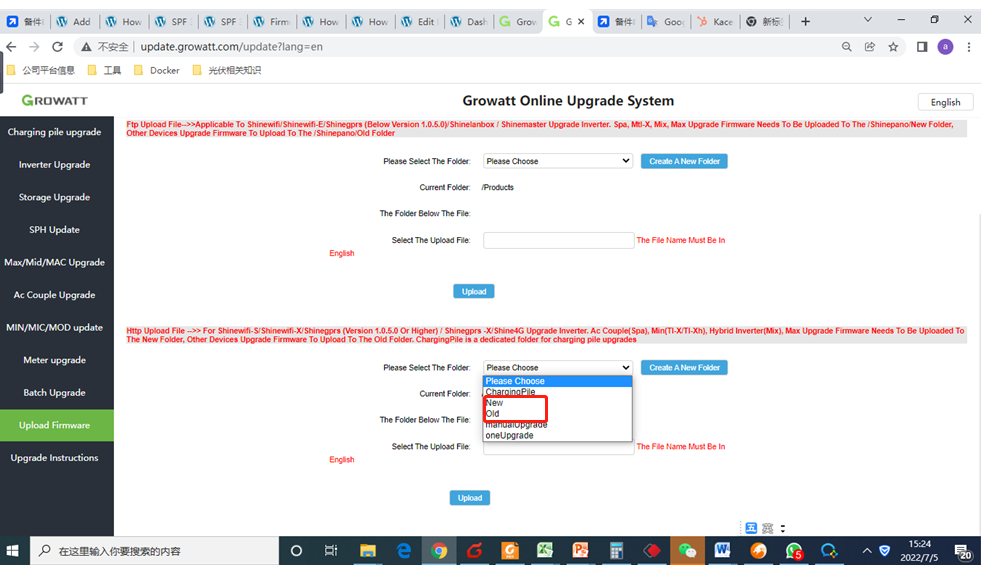Screen dimensions: 981x574
Task: Switch to the Firm WordPress tab
Action: point(272,21)
